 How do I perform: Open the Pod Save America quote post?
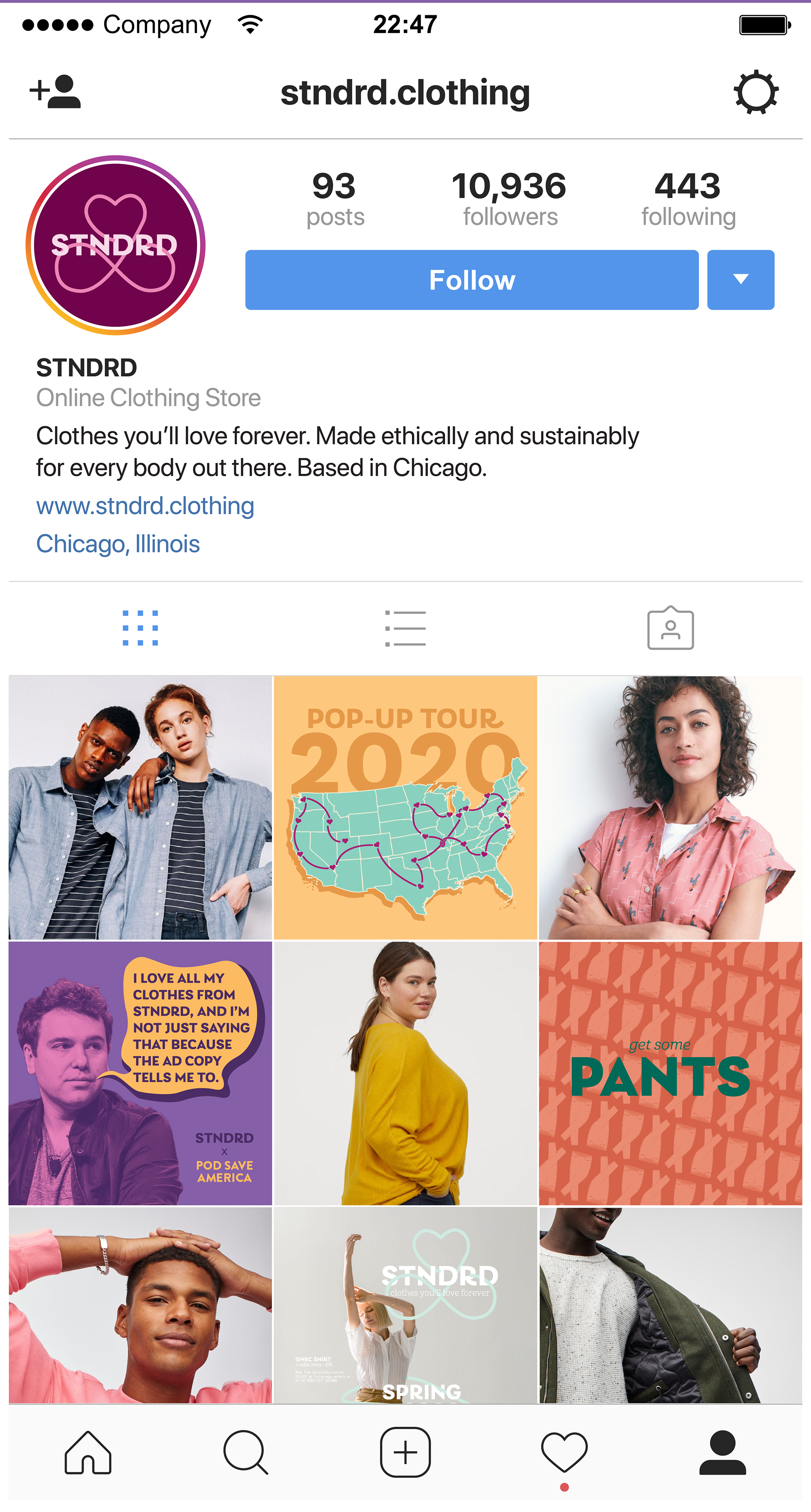tap(140, 1073)
